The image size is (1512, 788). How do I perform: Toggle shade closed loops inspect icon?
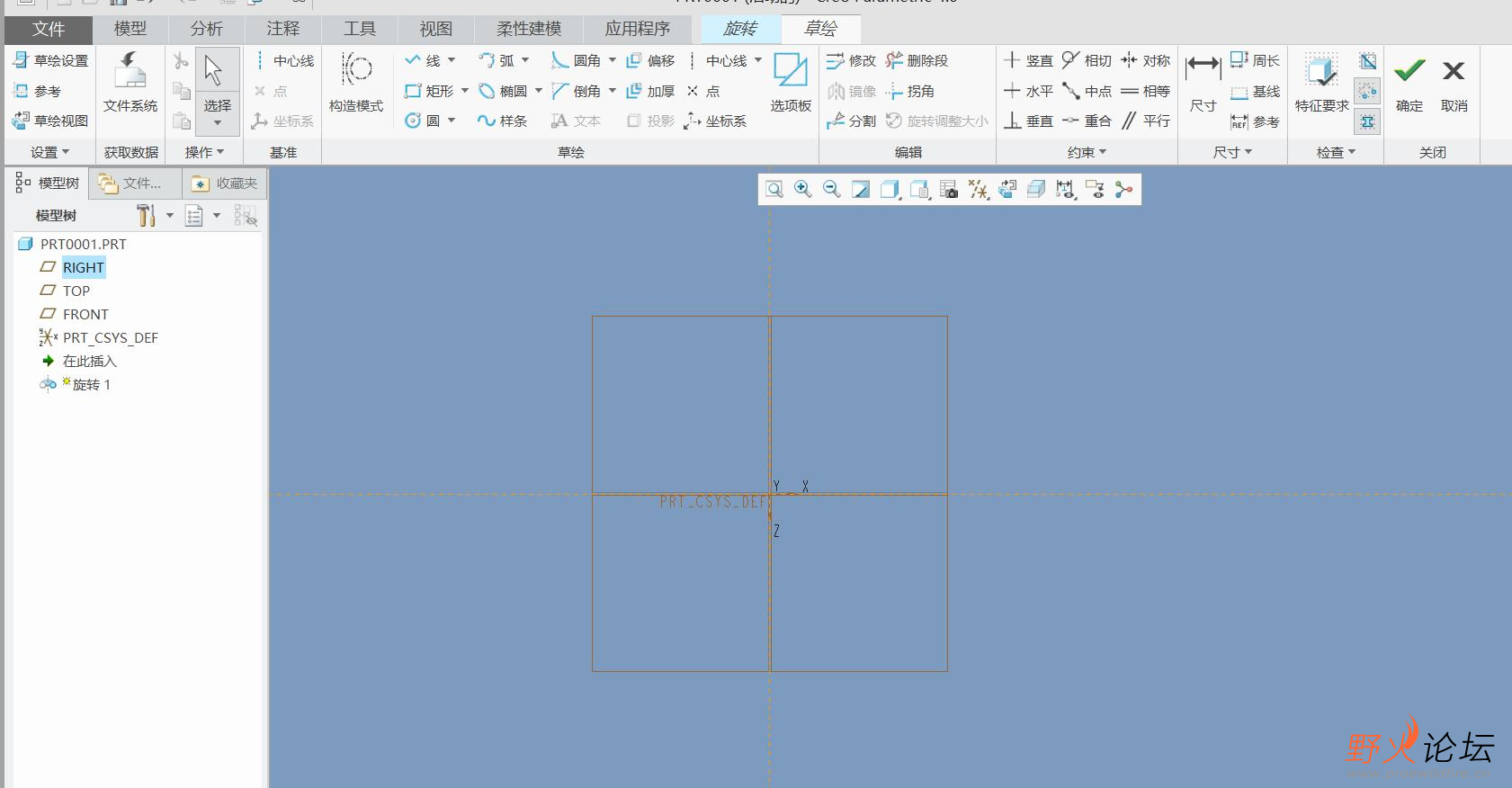[x=1368, y=61]
